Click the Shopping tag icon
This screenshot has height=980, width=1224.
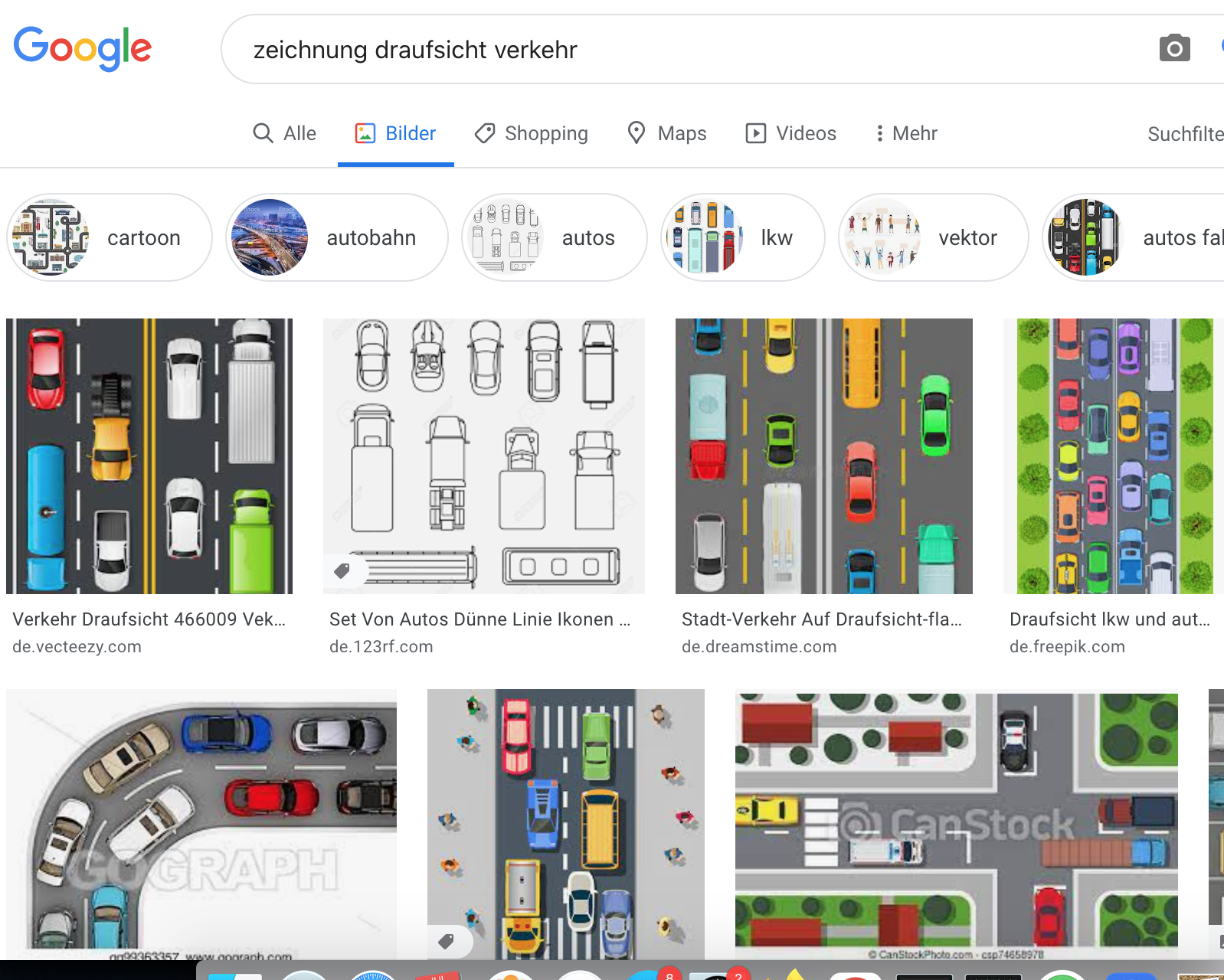[x=484, y=133]
